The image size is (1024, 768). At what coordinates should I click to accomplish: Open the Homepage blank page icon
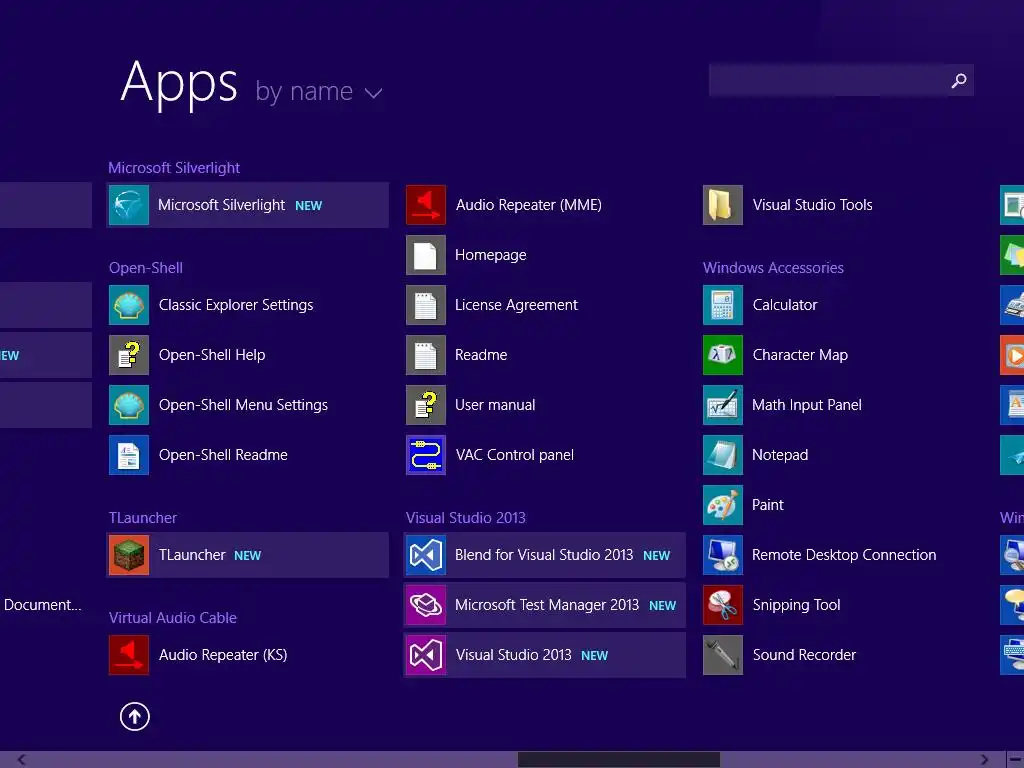click(426, 255)
